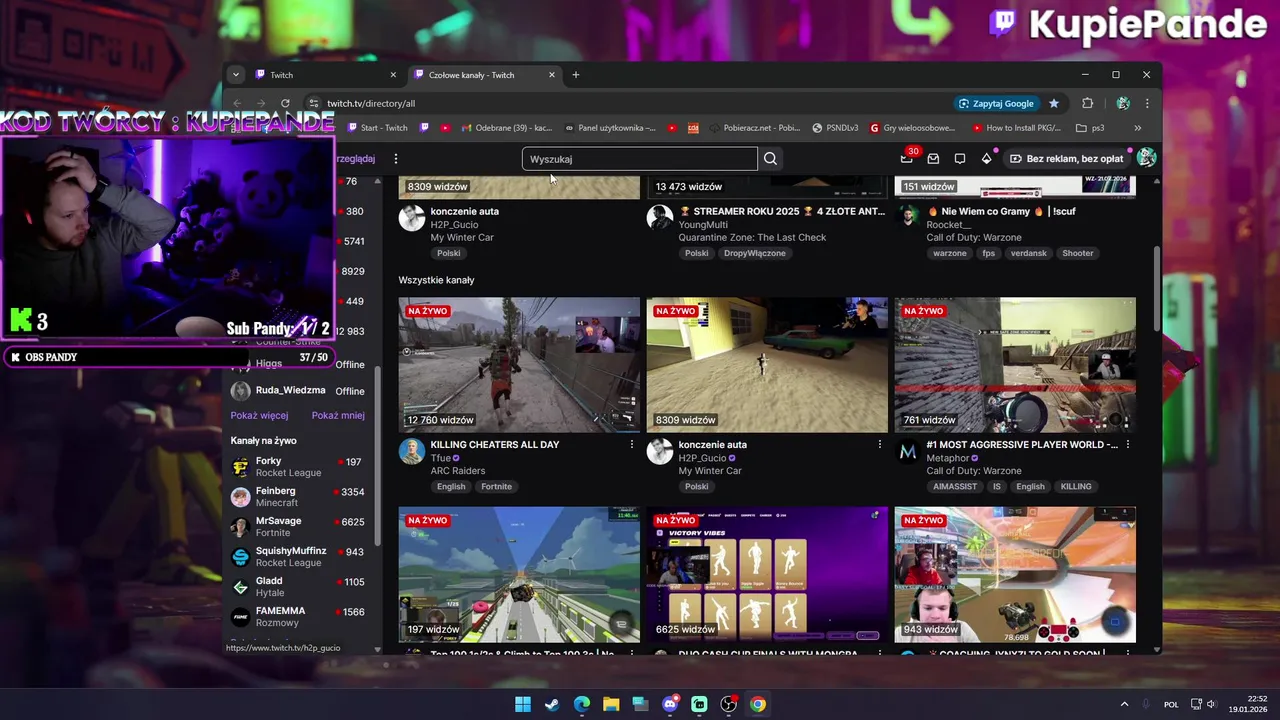Open options for the KILLING CHEATERS ALL DAY stream
Screen dimensions: 1280x720
coord(632,444)
